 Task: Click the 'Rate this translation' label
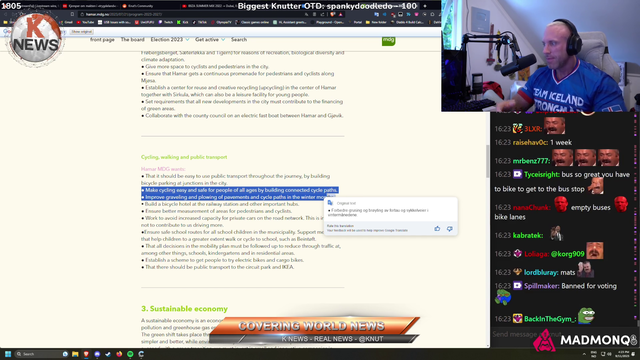click(x=340, y=226)
